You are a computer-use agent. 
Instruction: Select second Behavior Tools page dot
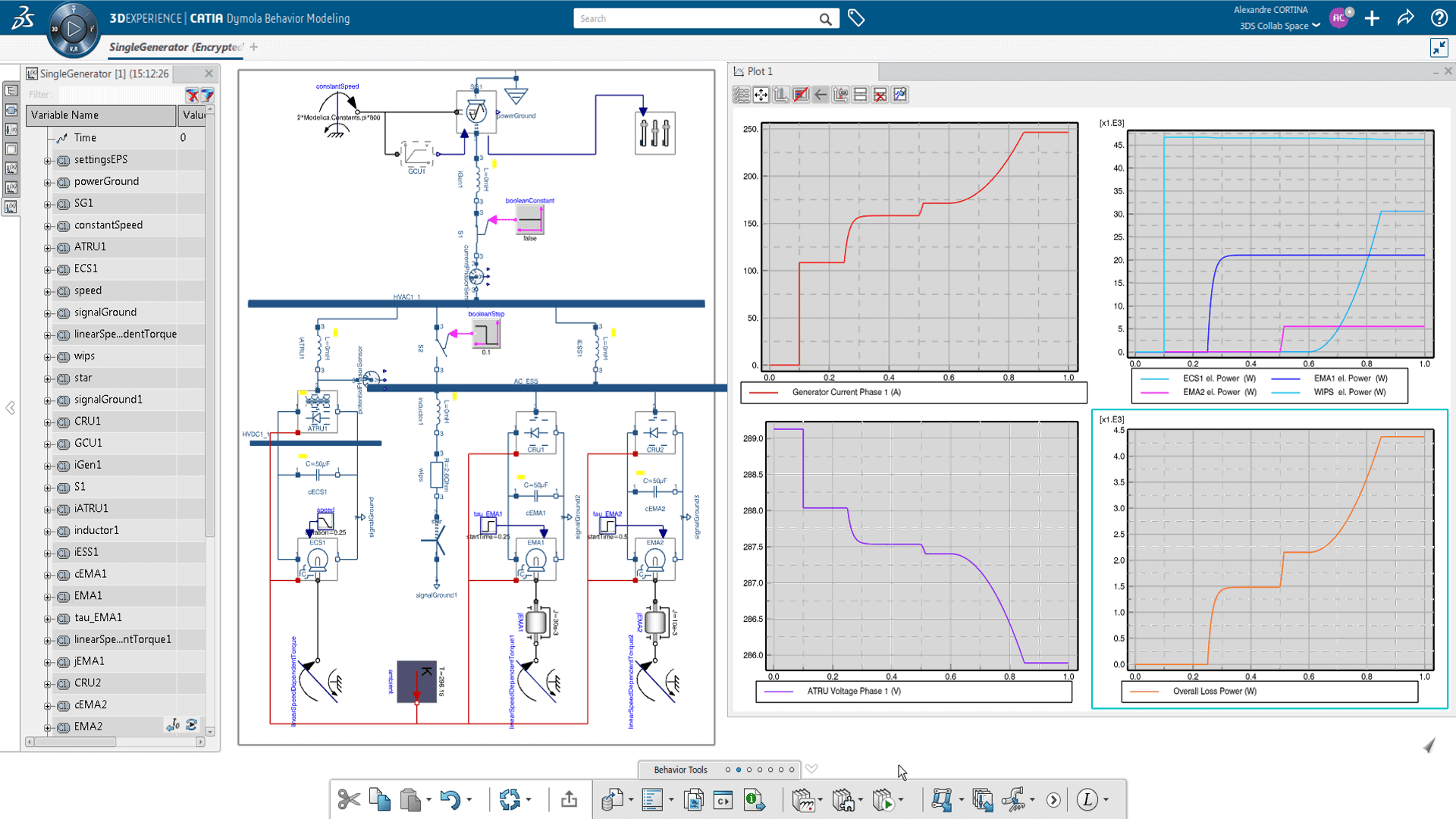(x=739, y=770)
